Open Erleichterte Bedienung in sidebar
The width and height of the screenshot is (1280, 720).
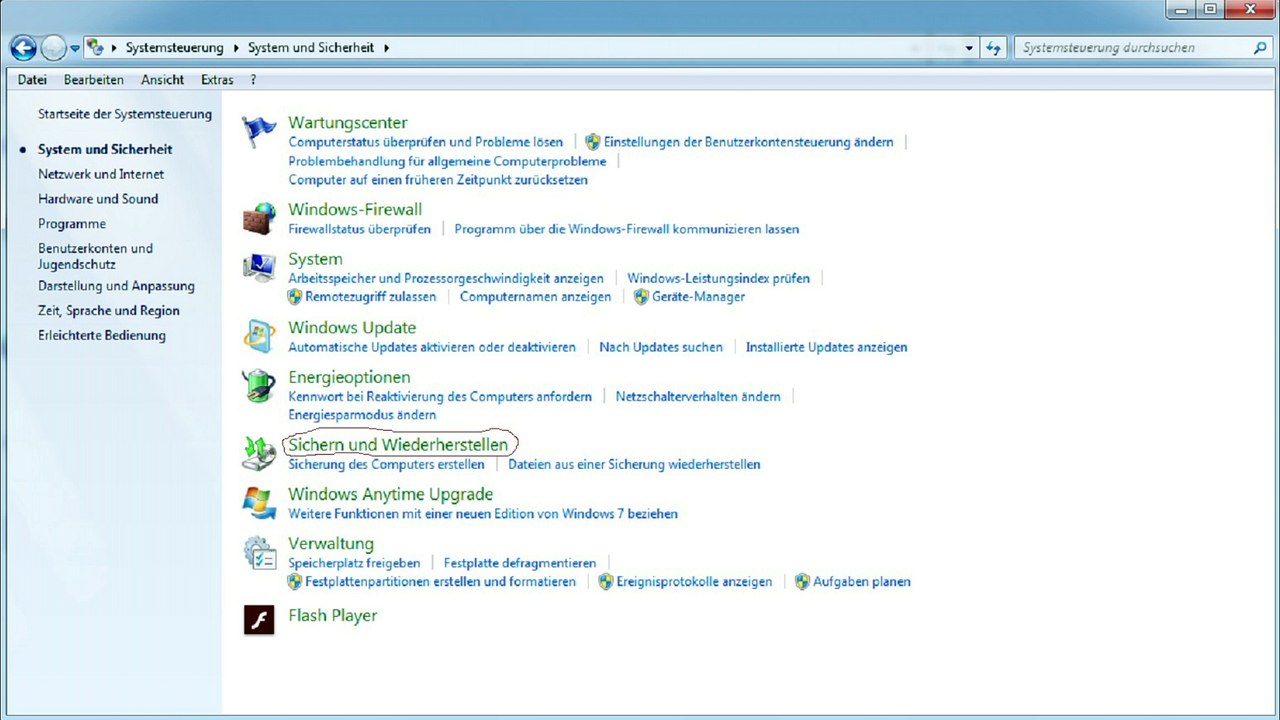tap(102, 336)
